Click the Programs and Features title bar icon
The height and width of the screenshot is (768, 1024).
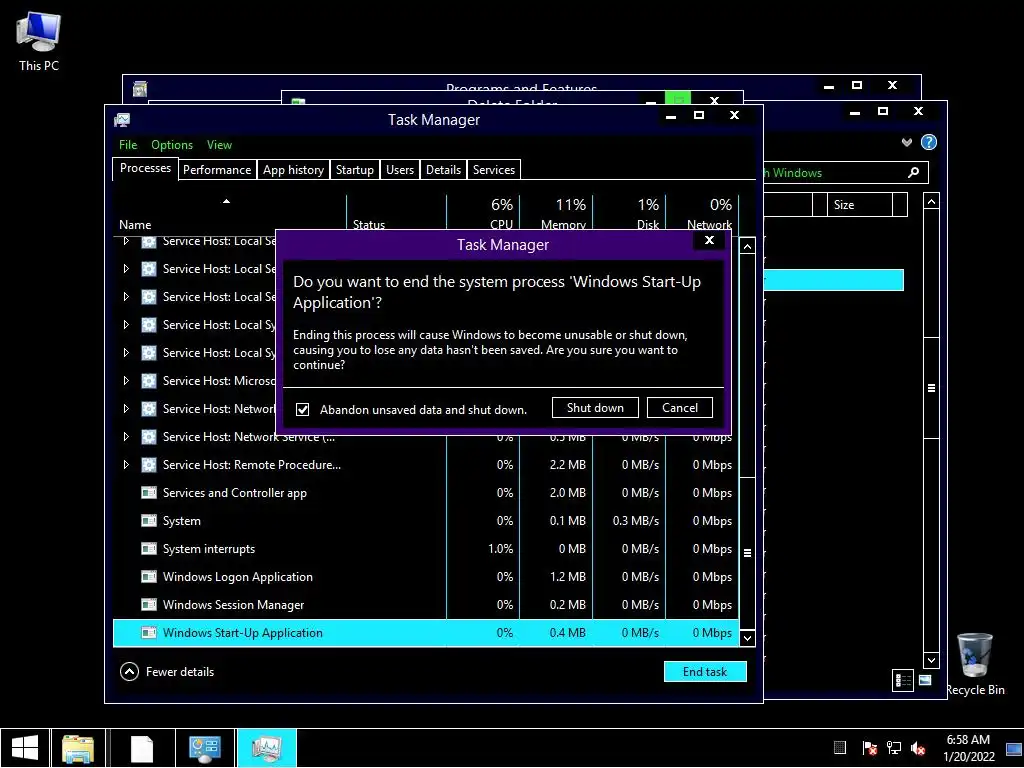(x=140, y=89)
